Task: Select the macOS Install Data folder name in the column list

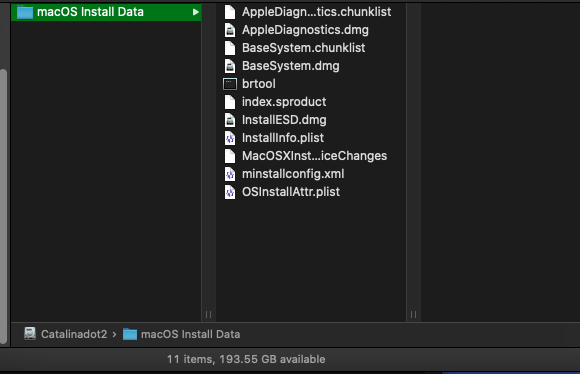Action: click(x=90, y=12)
